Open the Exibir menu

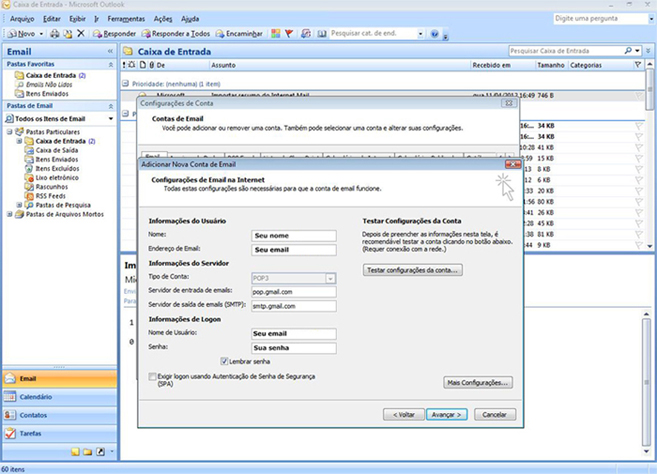78,19
